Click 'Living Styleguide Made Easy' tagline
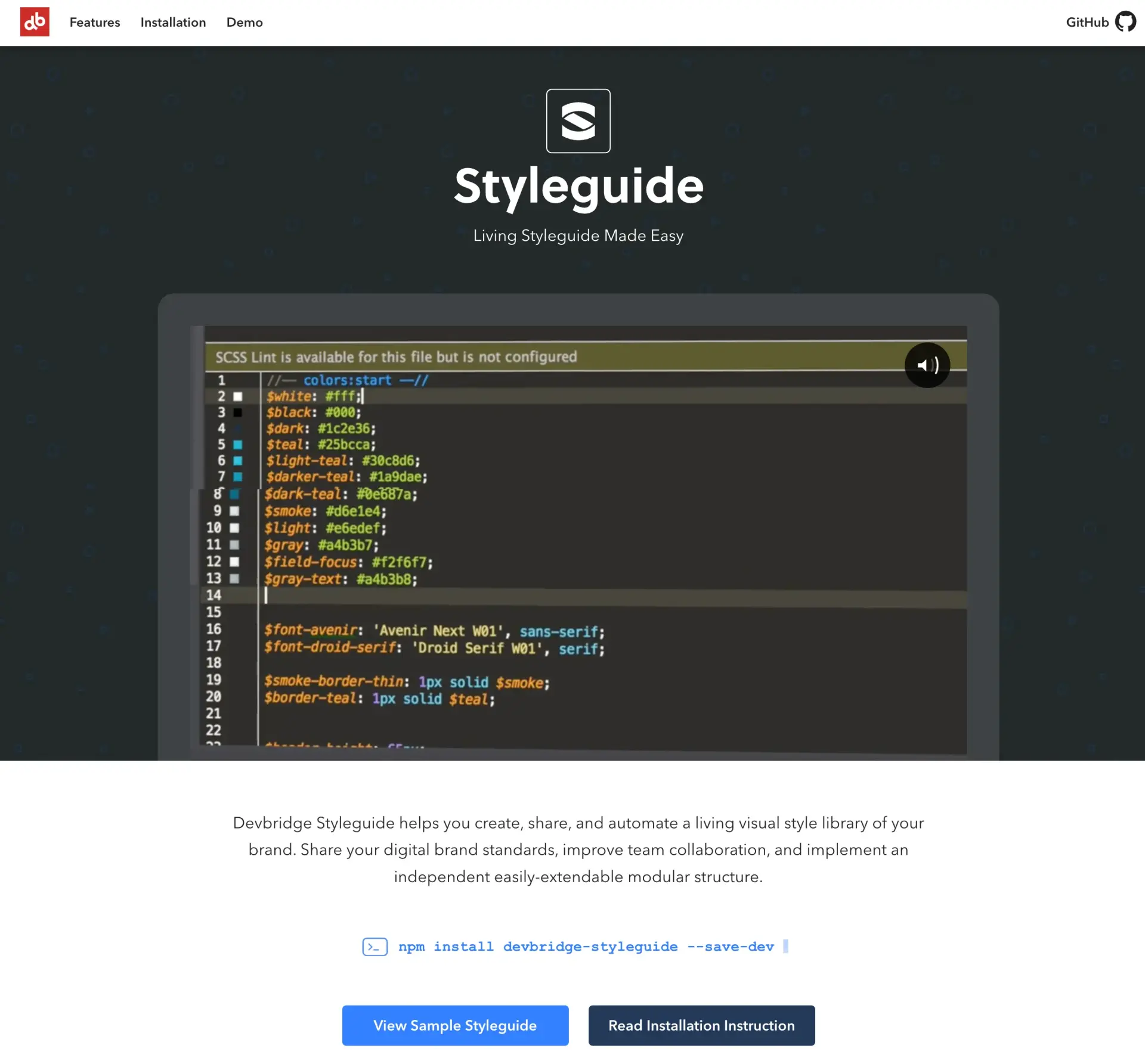The height and width of the screenshot is (1064, 1145). coord(578,235)
